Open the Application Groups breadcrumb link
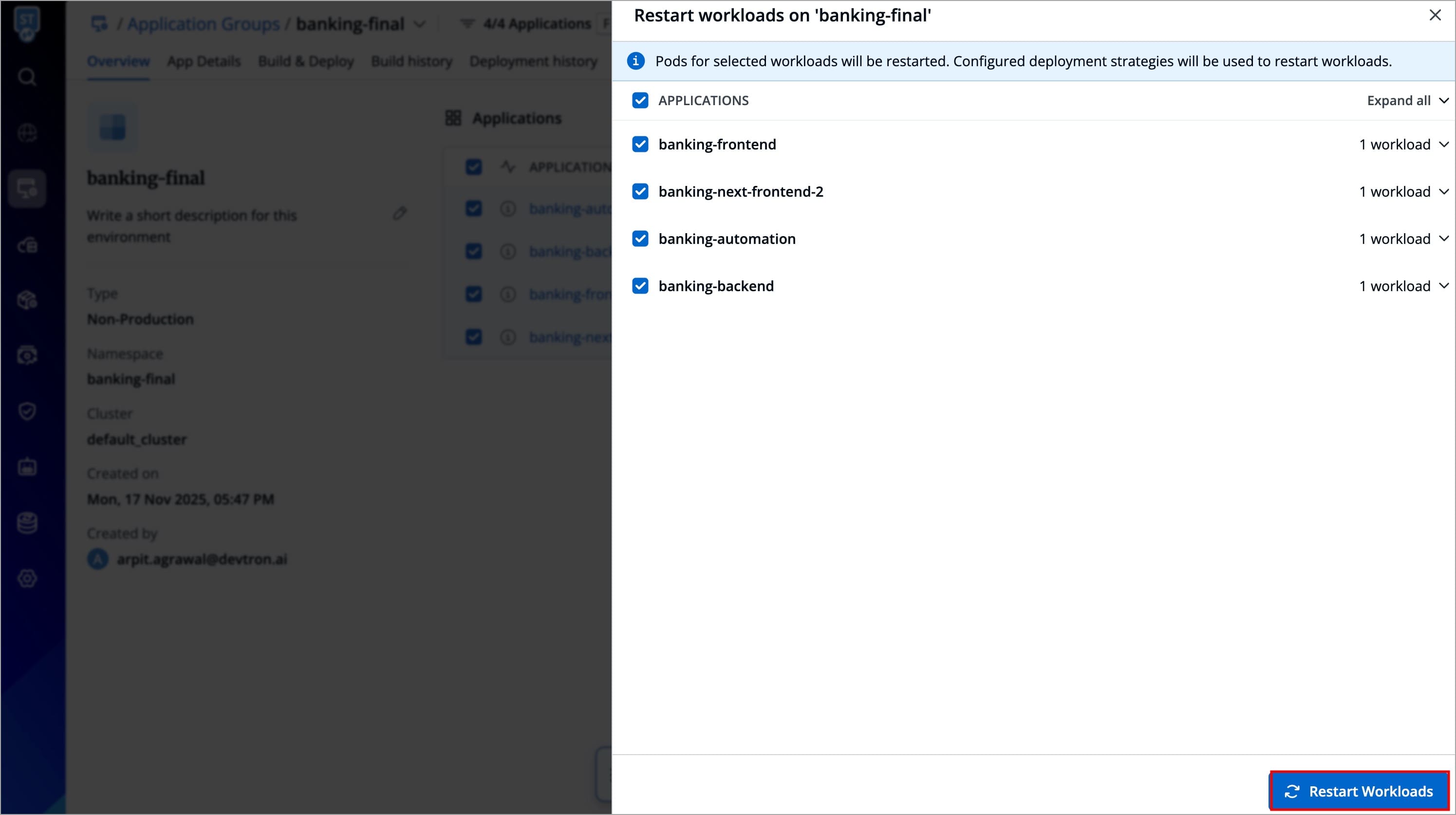The height and width of the screenshot is (815, 1456). coord(203,24)
